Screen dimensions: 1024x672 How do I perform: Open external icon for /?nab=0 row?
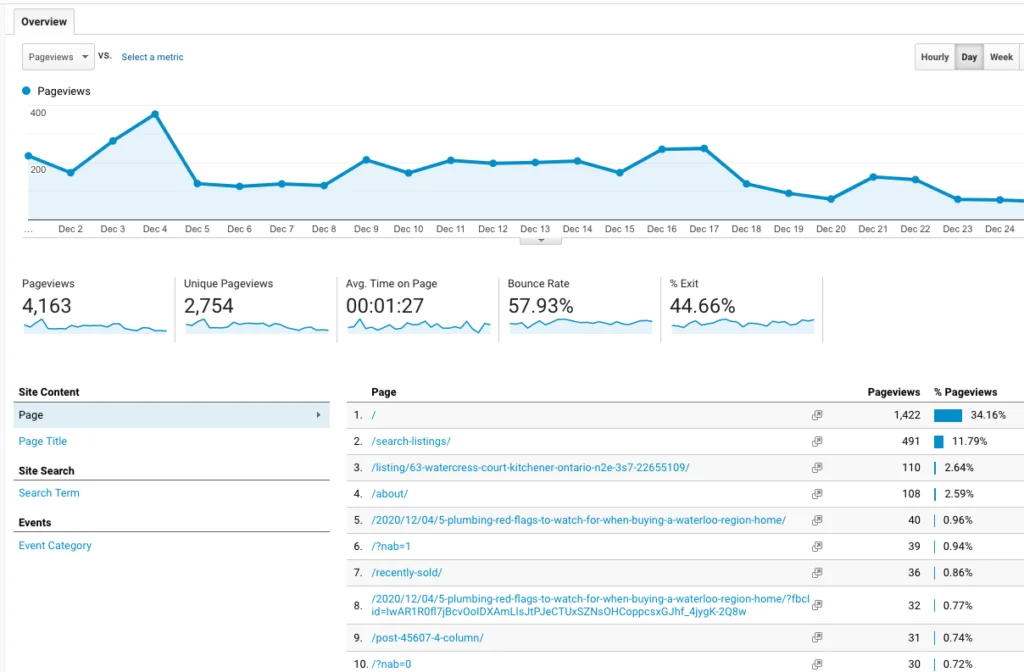817,664
